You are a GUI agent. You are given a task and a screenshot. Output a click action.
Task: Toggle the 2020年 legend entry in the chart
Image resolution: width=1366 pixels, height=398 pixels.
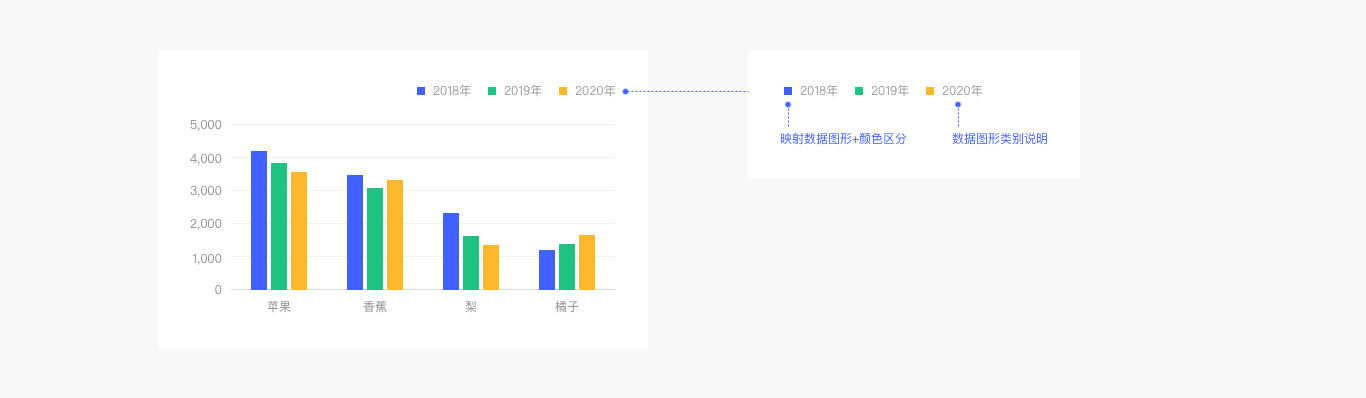coord(587,91)
